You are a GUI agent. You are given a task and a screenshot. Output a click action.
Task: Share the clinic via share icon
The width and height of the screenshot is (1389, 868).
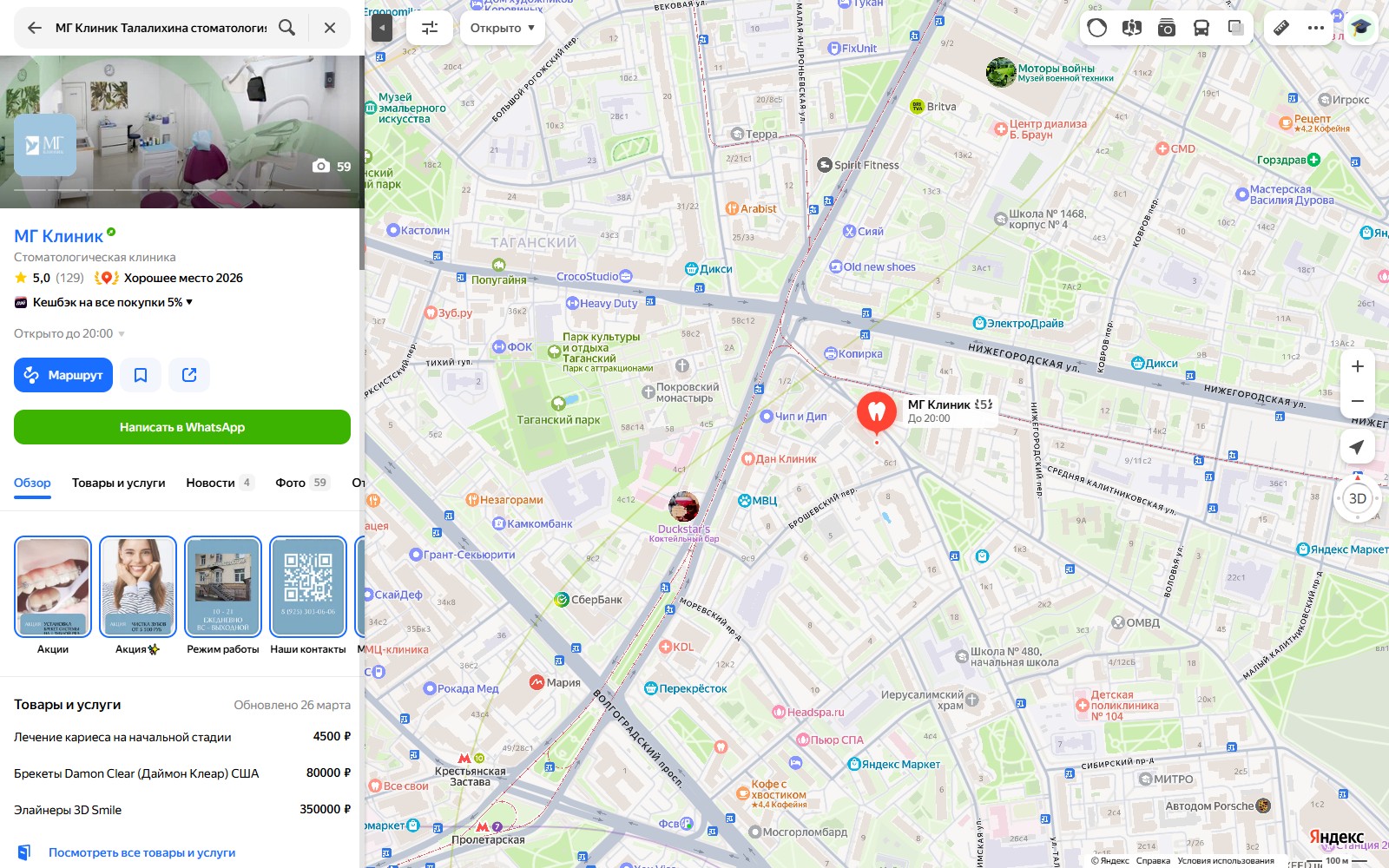click(x=189, y=375)
